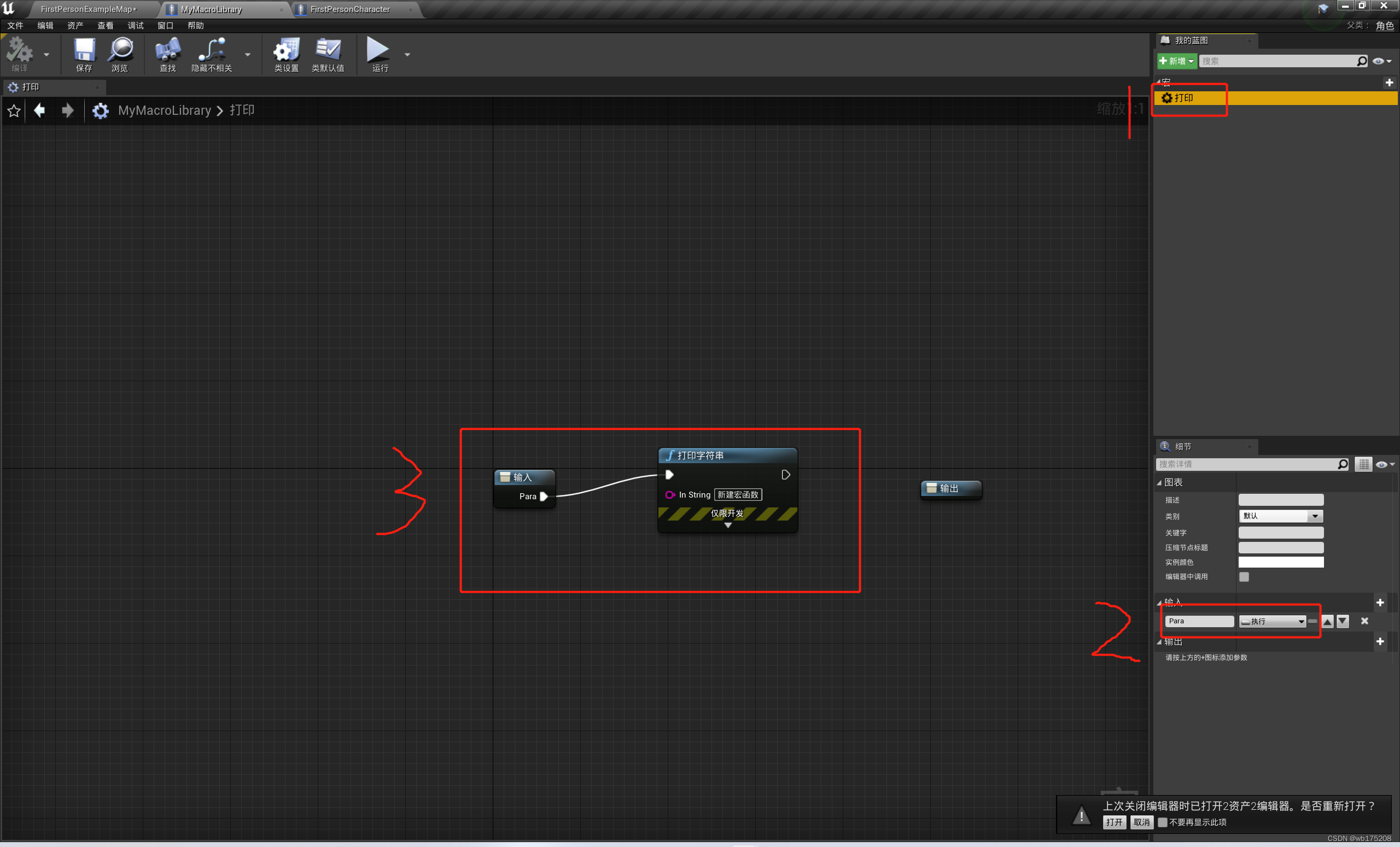Click the 描述 text field
Screen dimensions: 1400x847
(1281, 500)
